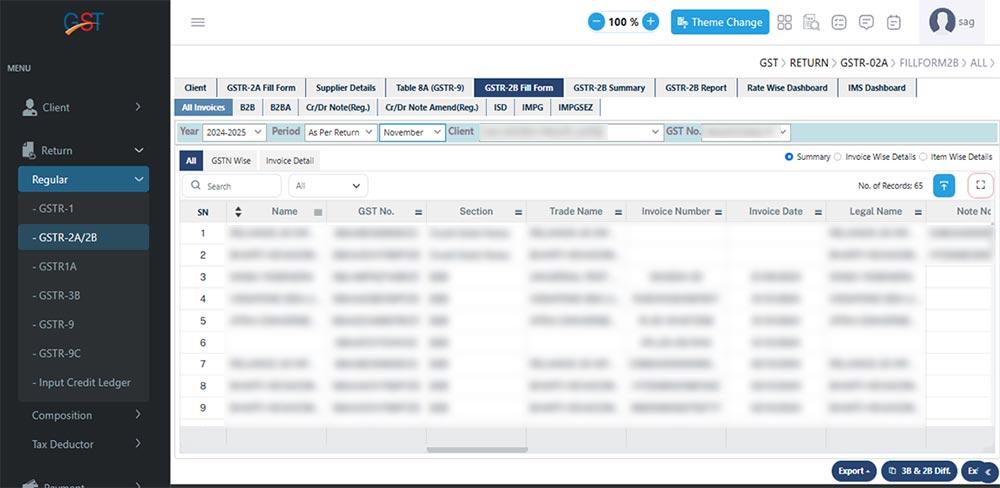1000x488 pixels.
Task: Click the Theme Change button
Action: coord(719,22)
